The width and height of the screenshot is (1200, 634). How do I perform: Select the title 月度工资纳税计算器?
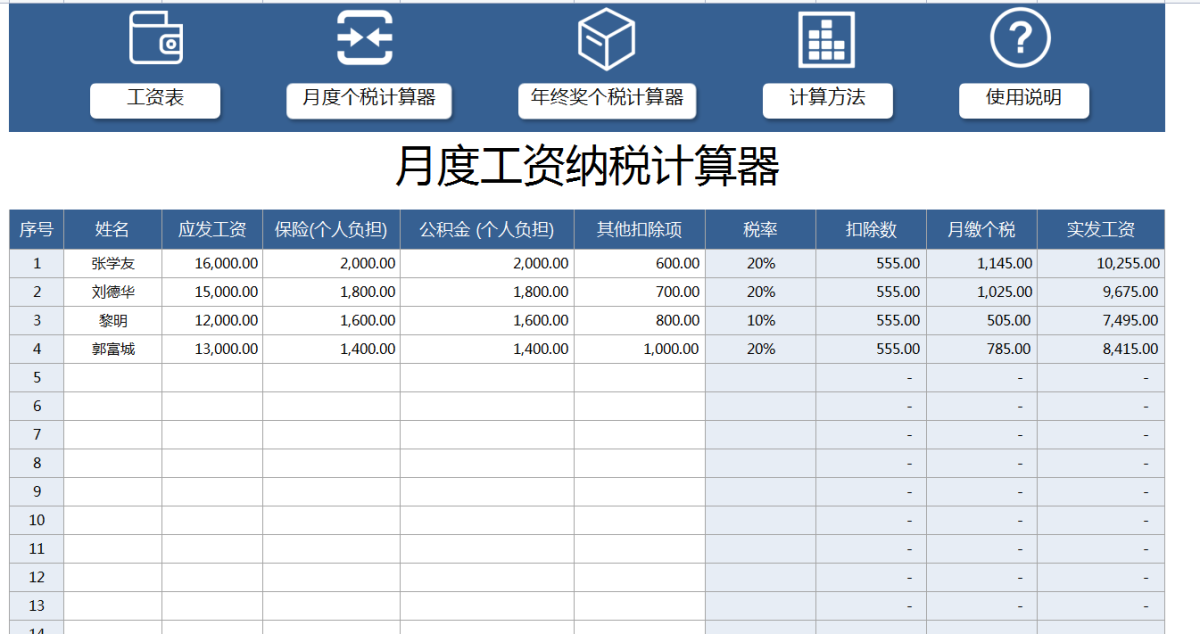587,167
